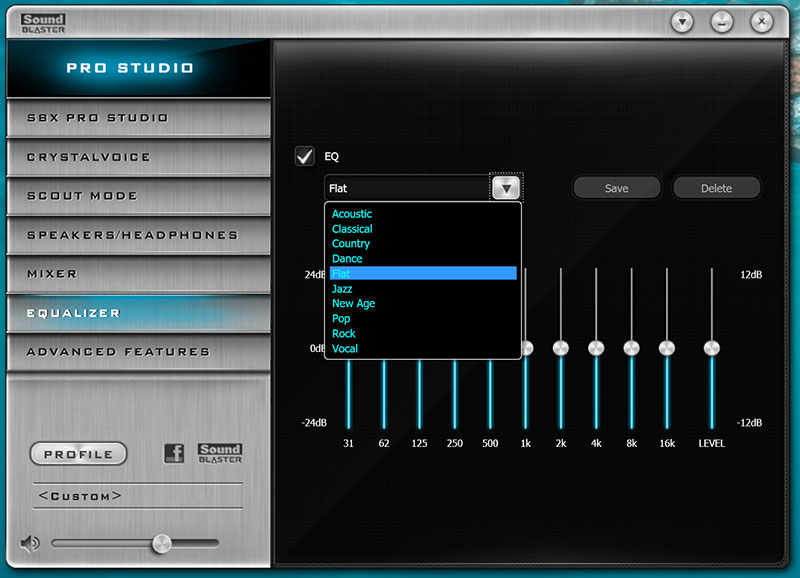The image size is (800, 578).
Task: Click the 16k band slider knob
Action: (667, 348)
